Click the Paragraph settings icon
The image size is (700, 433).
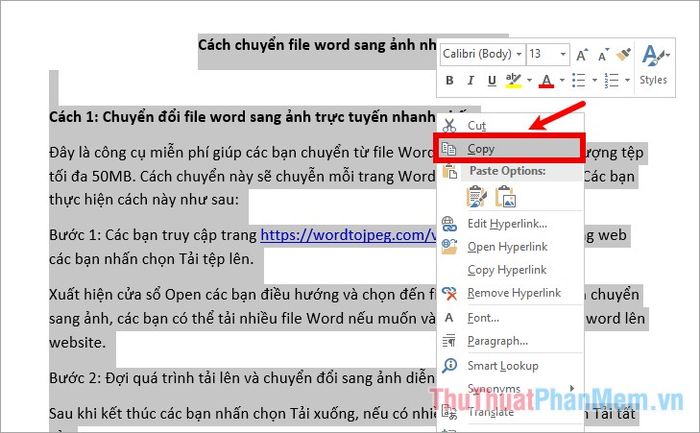[x=449, y=341]
